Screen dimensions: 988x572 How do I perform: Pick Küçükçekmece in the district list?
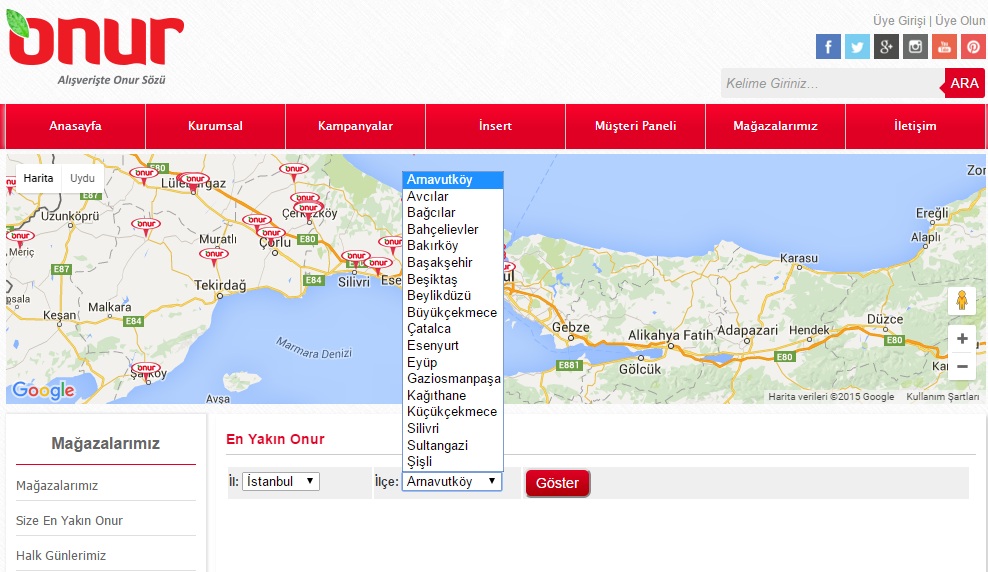(x=452, y=412)
